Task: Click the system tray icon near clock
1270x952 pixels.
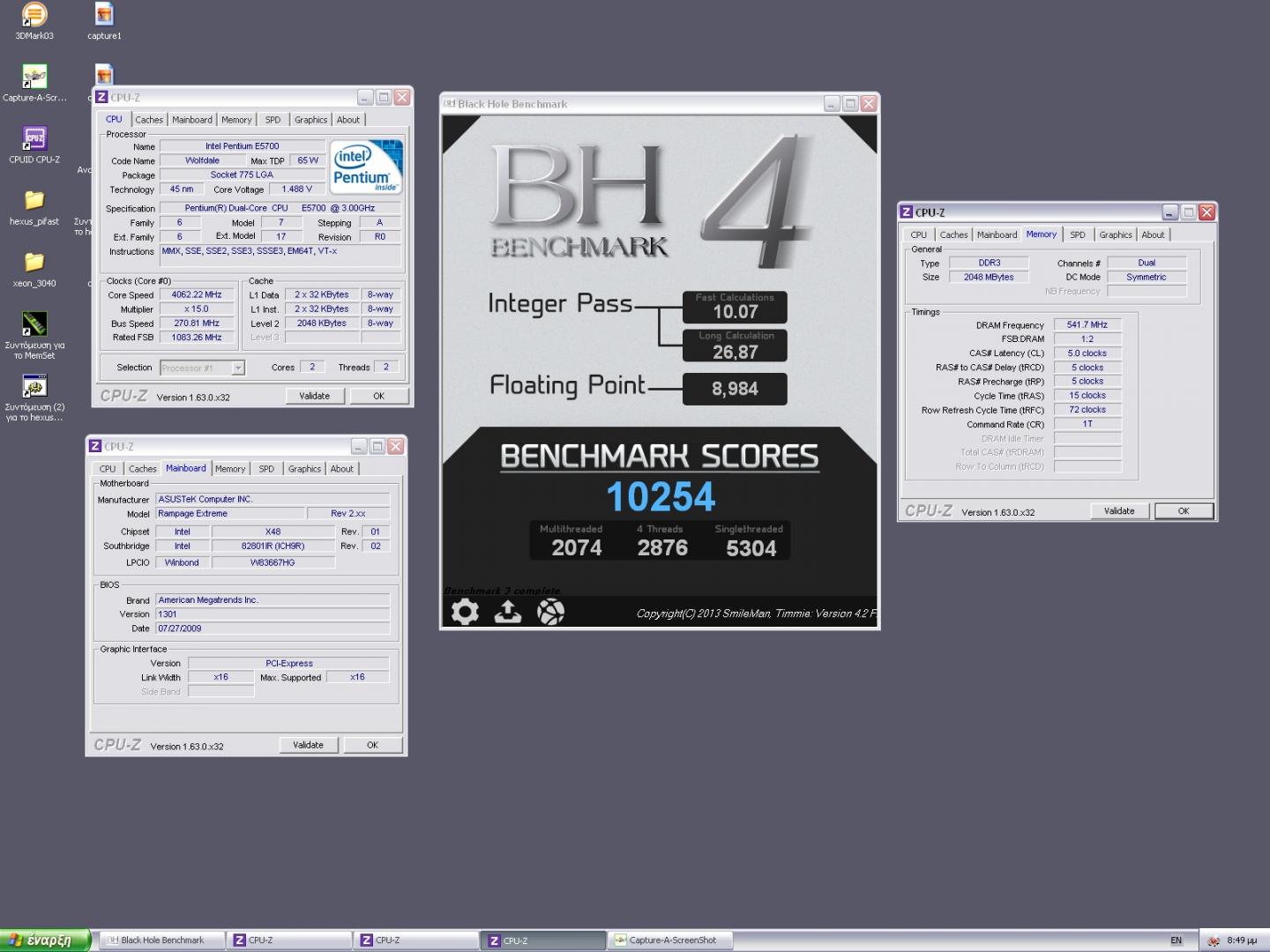Action: point(1213,941)
